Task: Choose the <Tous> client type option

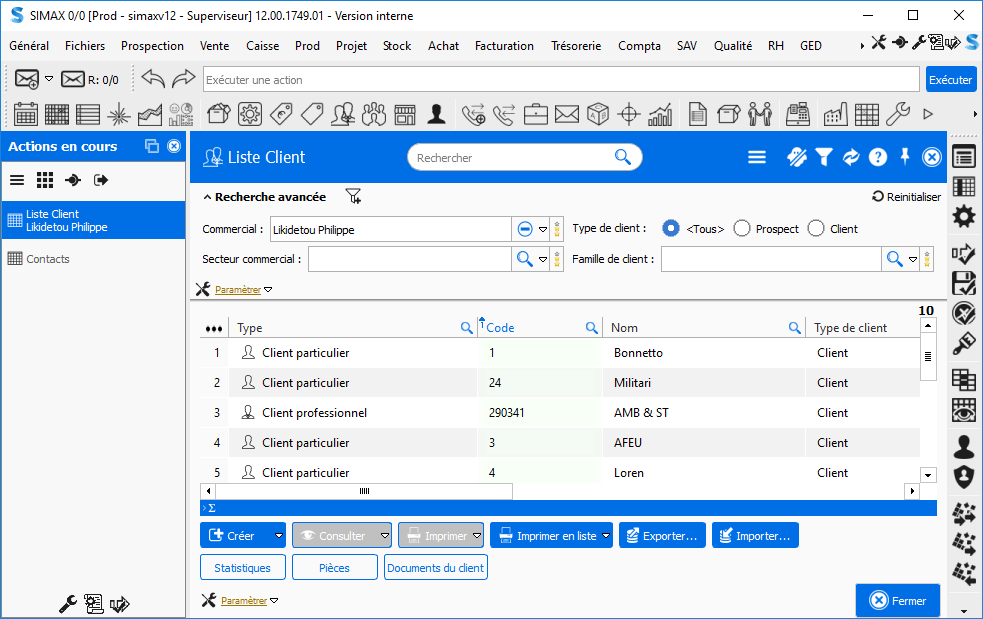Action: pyautogui.click(x=671, y=229)
